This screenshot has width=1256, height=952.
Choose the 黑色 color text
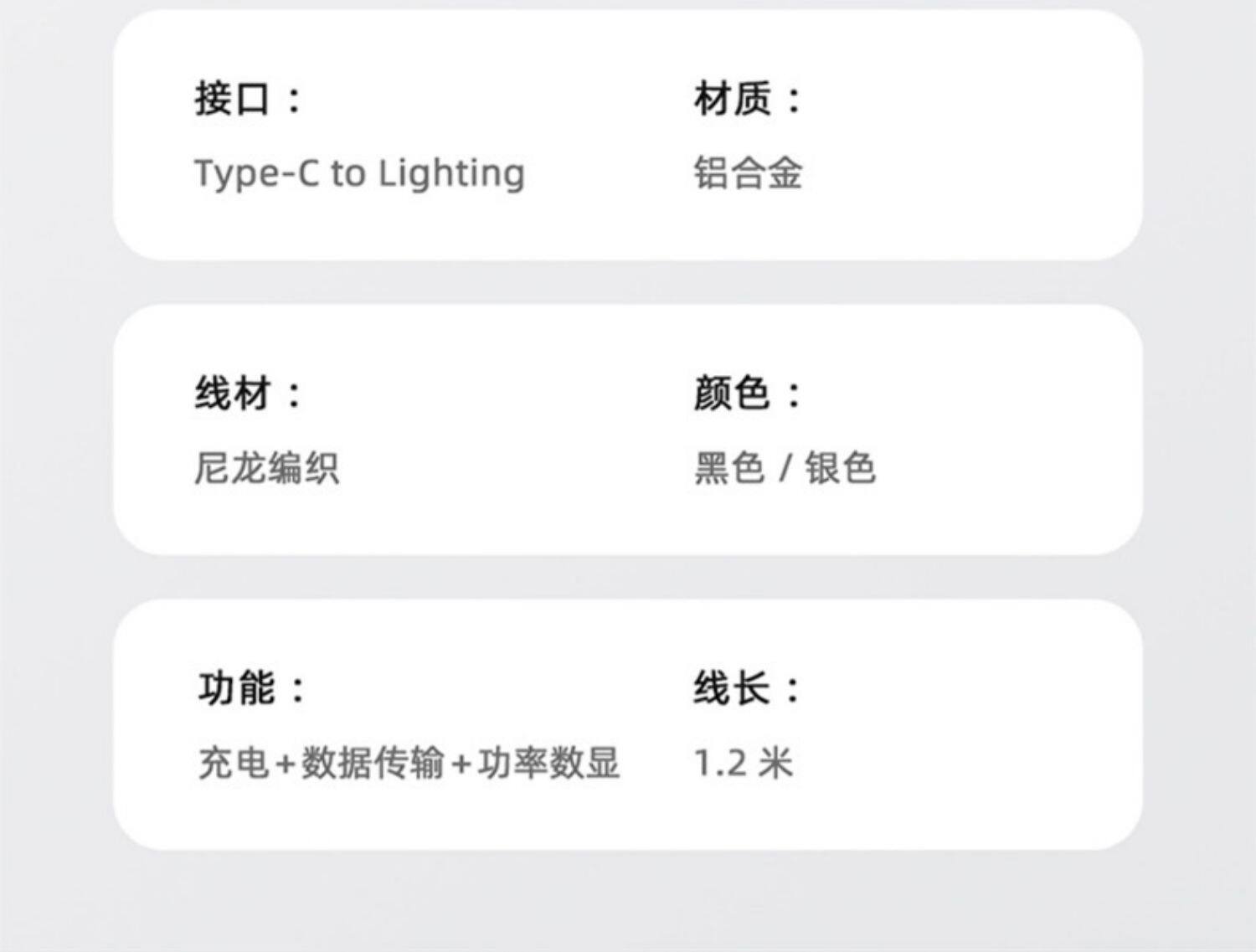tap(729, 467)
